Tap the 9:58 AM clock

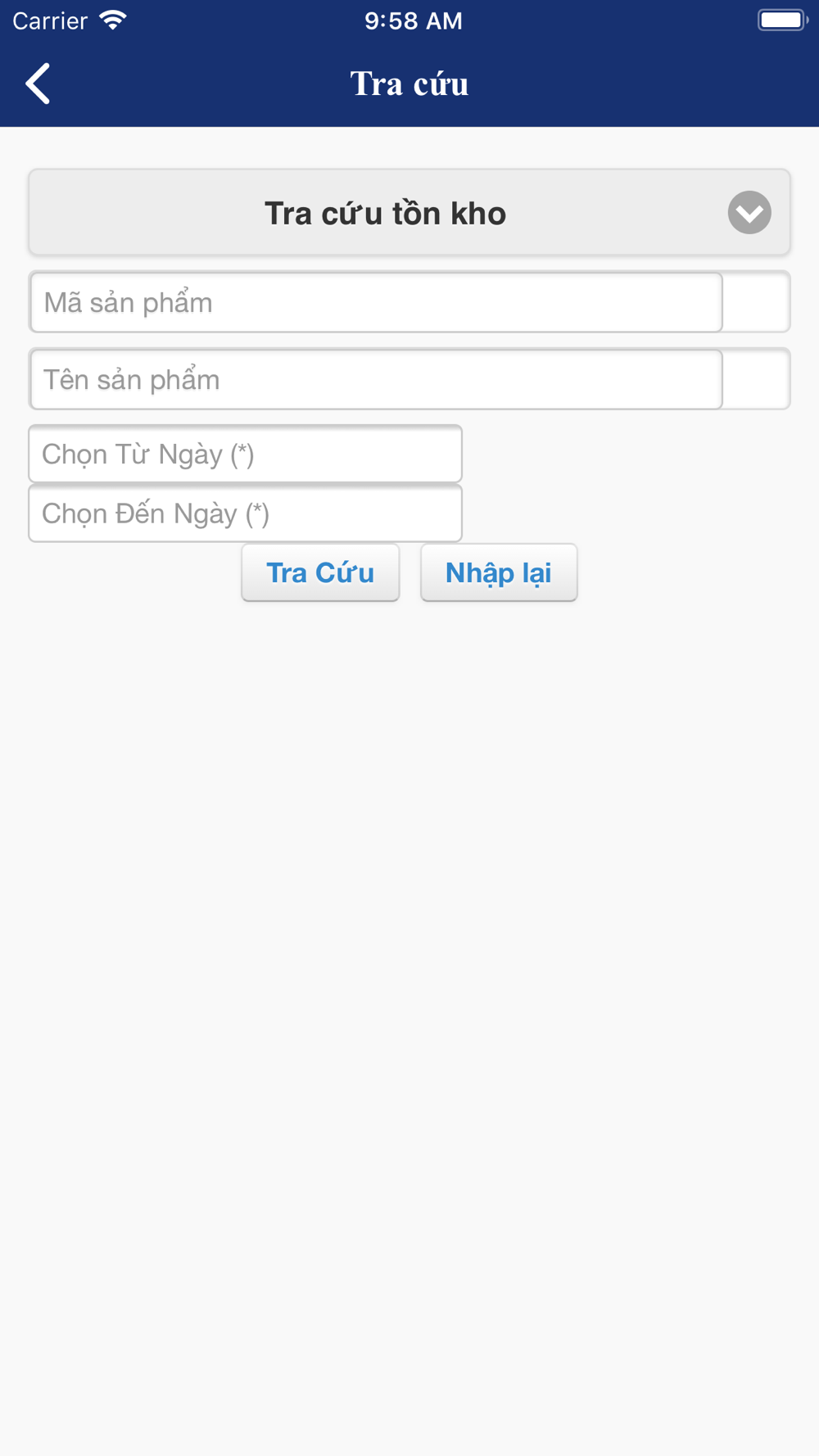pos(414,20)
